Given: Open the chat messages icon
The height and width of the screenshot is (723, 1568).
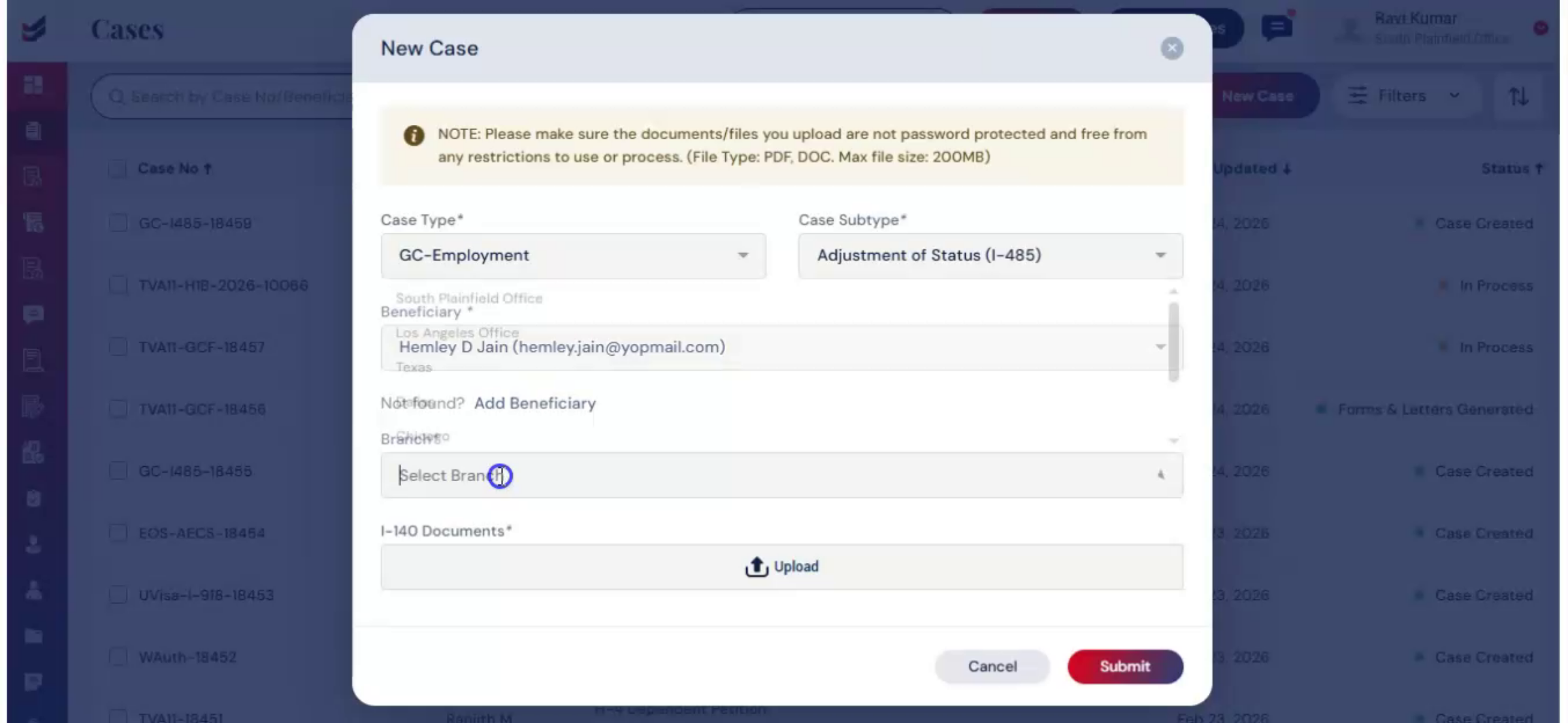Looking at the screenshot, I should (x=1277, y=27).
